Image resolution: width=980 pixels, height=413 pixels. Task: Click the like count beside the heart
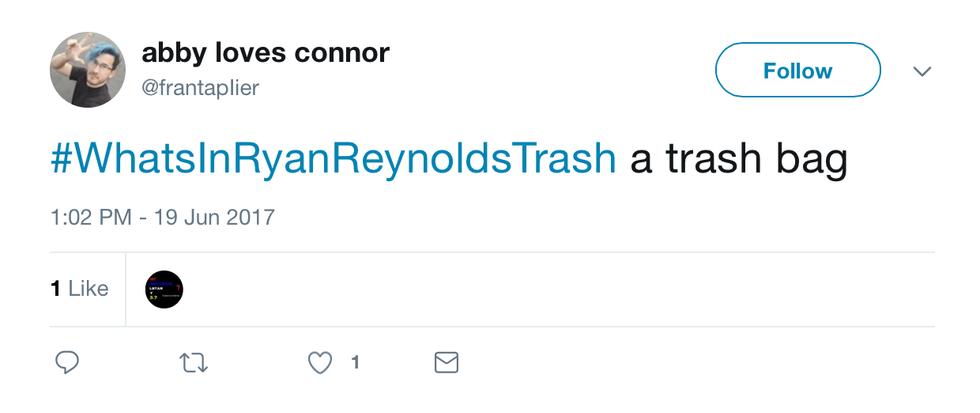coord(355,362)
